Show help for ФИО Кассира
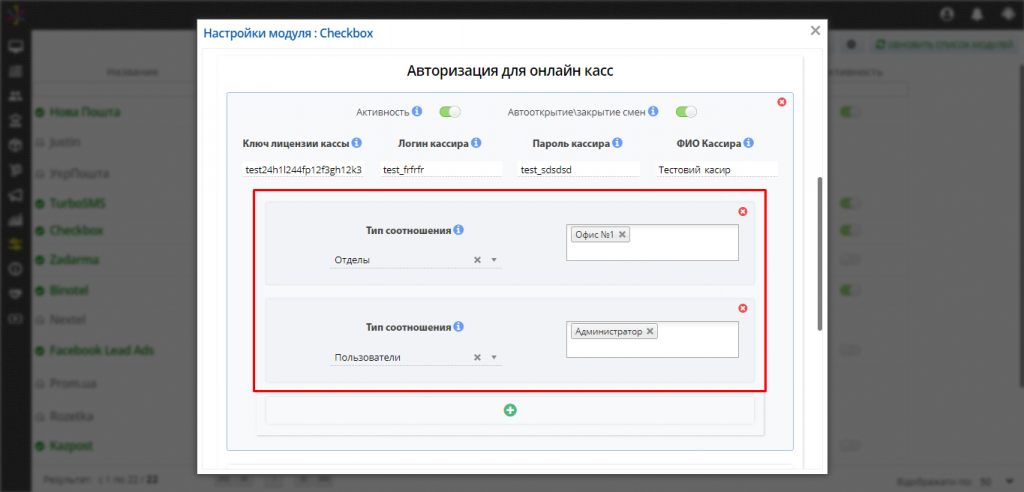The image size is (1024, 492). click(x=748, y=142)
